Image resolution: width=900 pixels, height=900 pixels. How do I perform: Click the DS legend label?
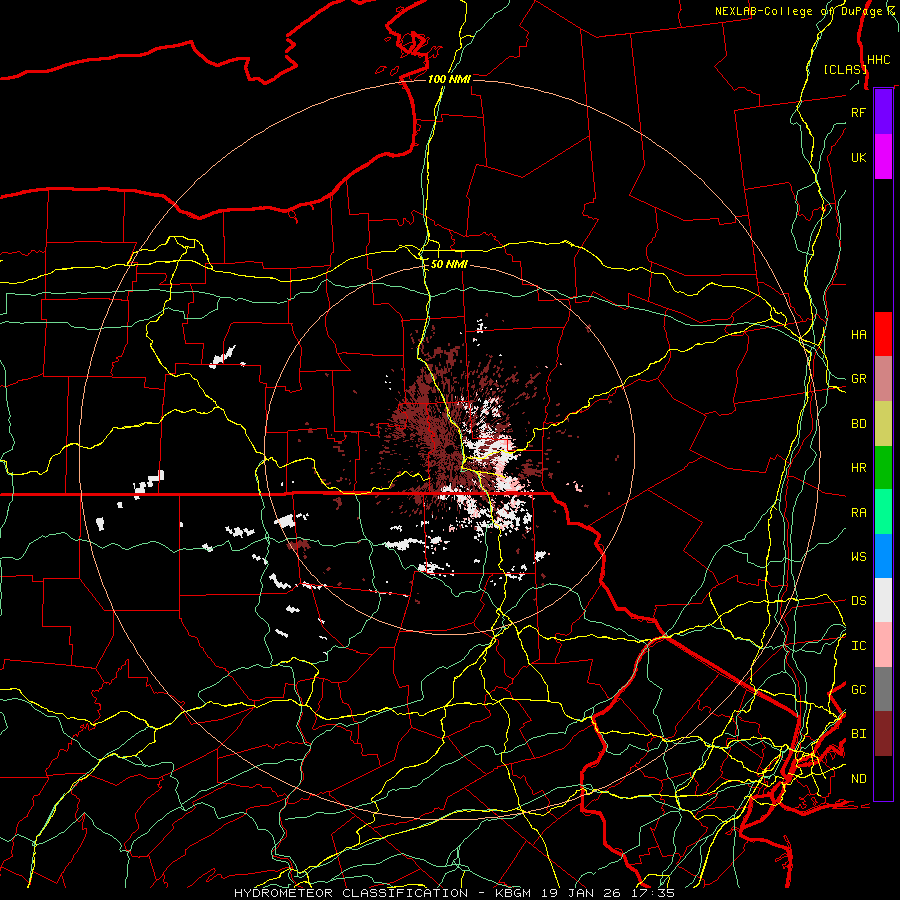(858, 601)
